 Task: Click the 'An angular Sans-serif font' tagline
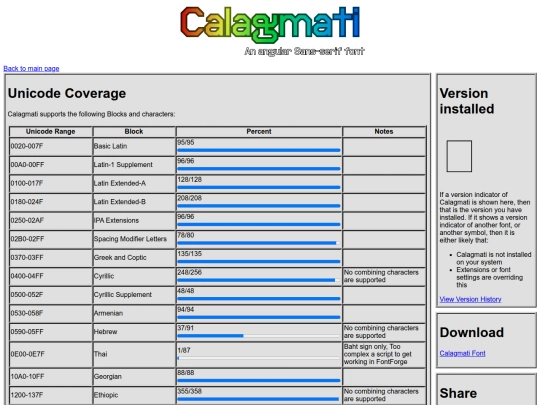click(304, 52)
